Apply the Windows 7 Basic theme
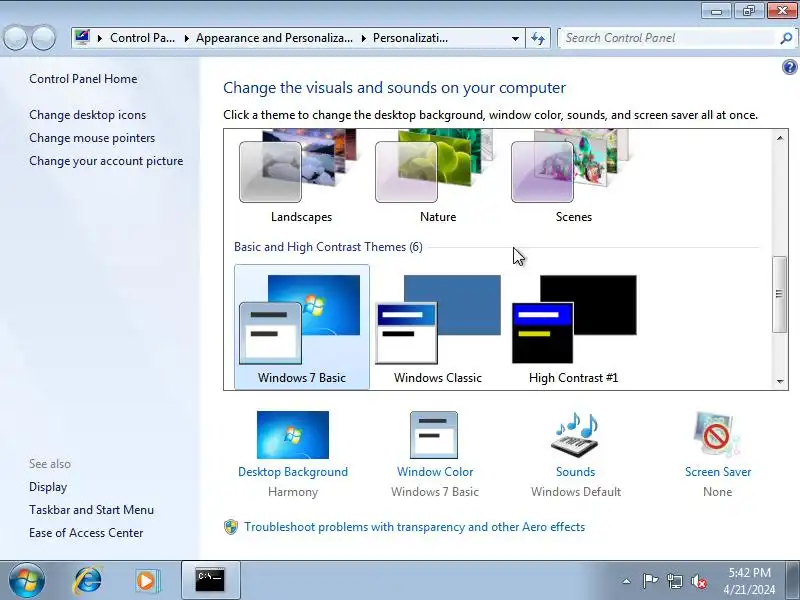The image size is (800, 600). coord(302,327)
